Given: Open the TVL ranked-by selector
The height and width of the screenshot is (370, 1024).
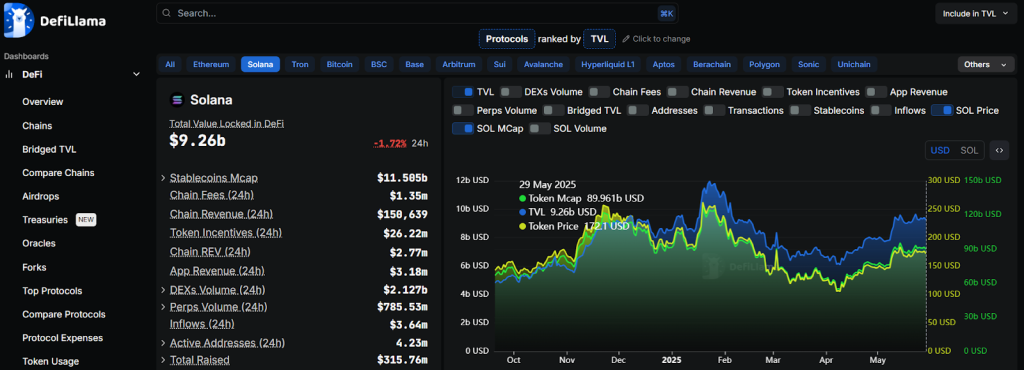Looking at the screenshot, I should [600, 39].
